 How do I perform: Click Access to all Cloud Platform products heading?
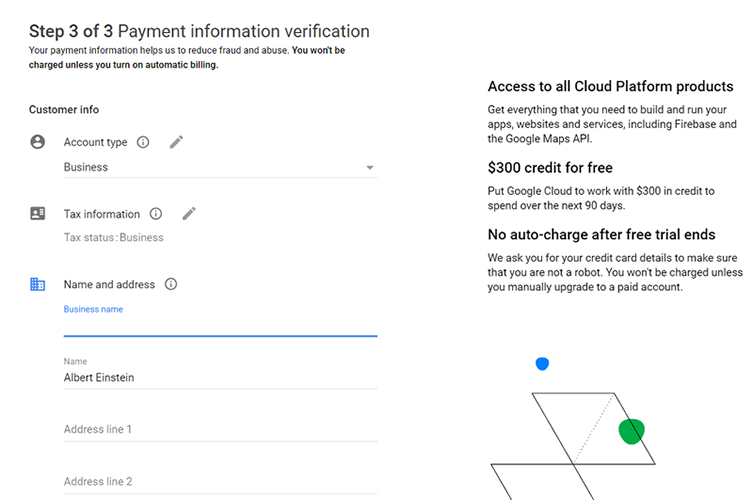click(611, 86)
